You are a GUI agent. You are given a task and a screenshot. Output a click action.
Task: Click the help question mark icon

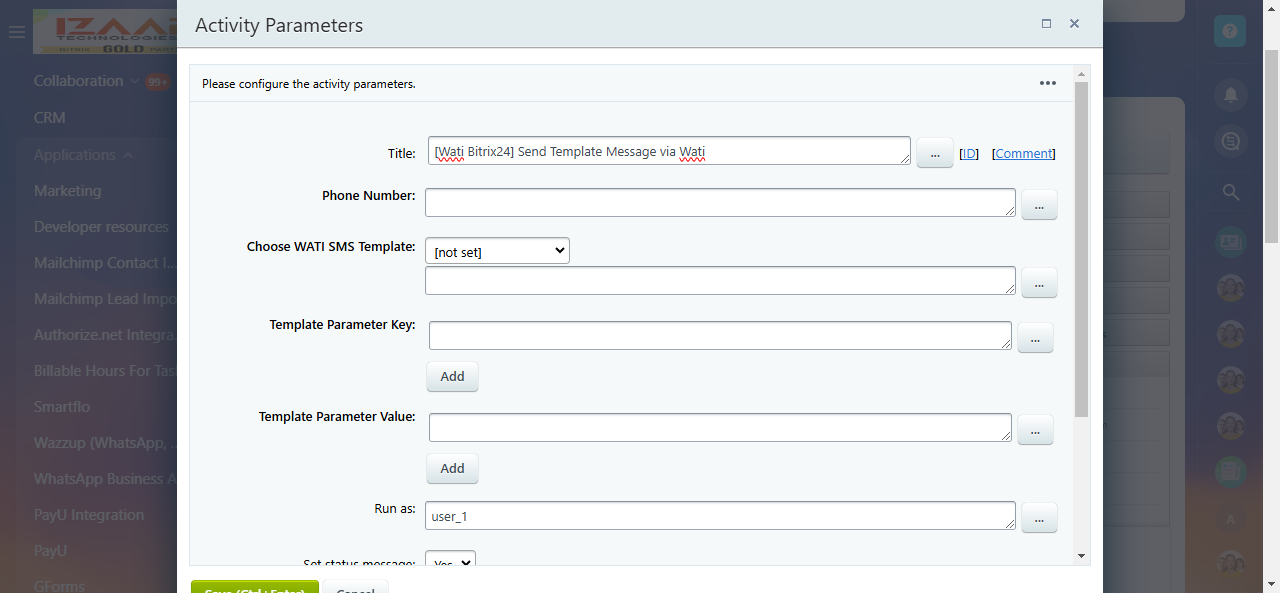click(1229, 32)
